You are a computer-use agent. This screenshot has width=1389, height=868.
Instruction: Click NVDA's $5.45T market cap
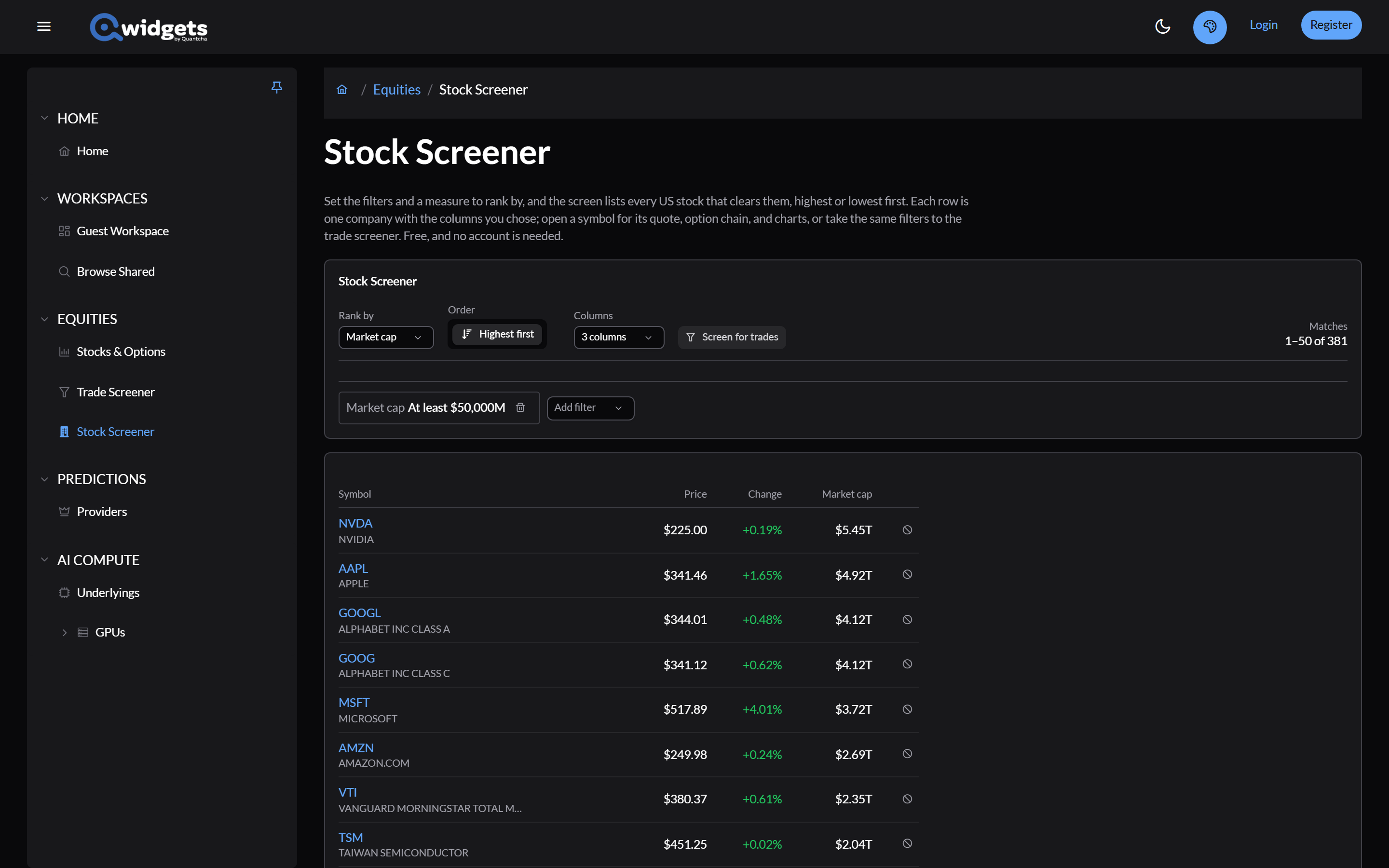pos(854,530)
